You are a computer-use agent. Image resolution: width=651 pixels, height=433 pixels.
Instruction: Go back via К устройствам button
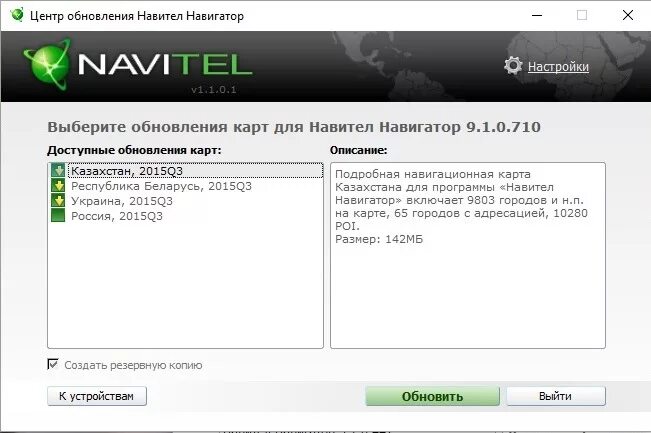click(97, 396)
